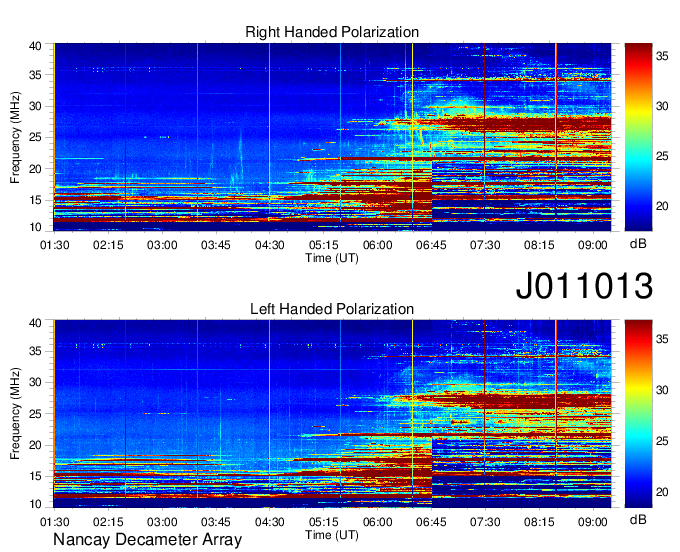Click the "07:30" tick under Right Handed plot
The height and width of the screenshot is (552, 680).
click(485, 245)
